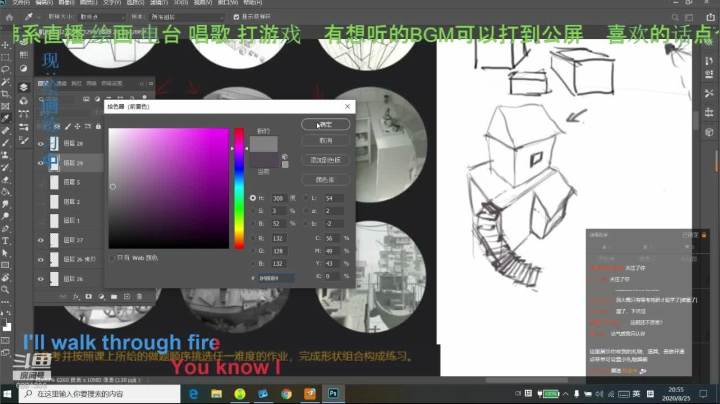The height and width of the screenshot is (404, 720).
Task: Hide layer 图层 27 with eye icon
Action: (x=40, y=240)
